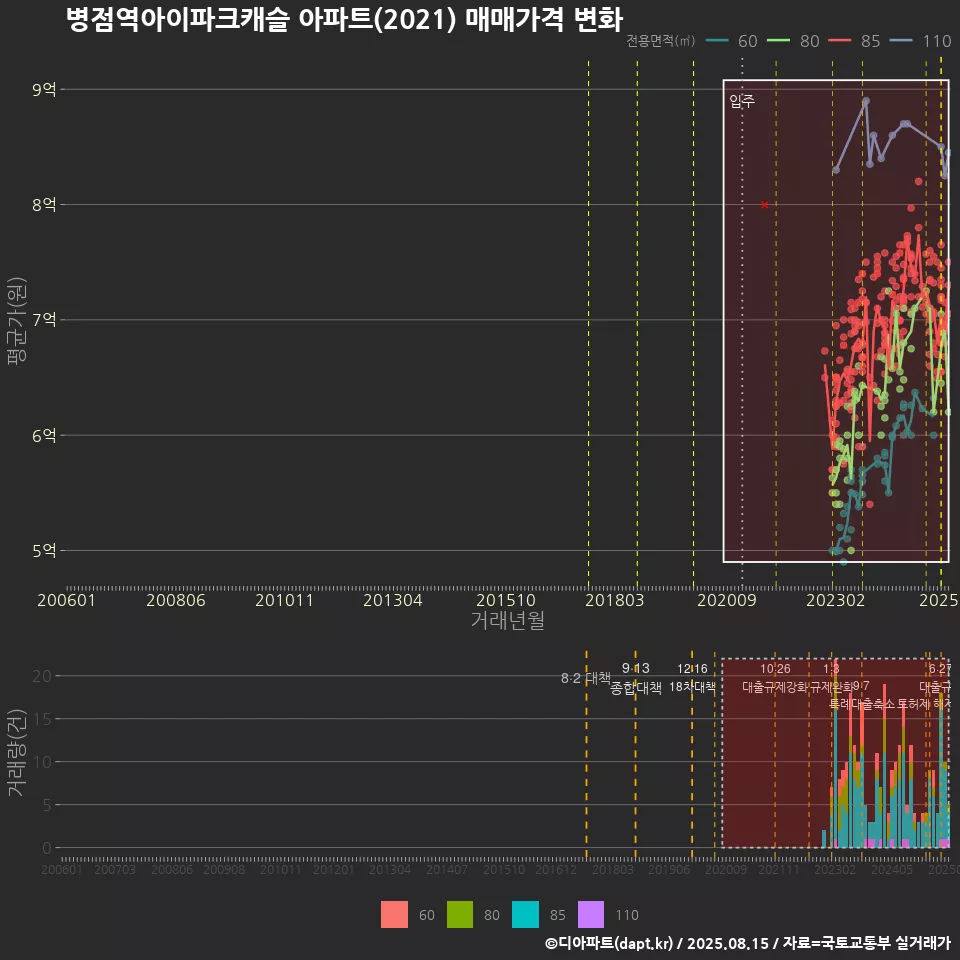
Task: Click the '200703' label on volume chart x-axis
Action: click(115, 869)
